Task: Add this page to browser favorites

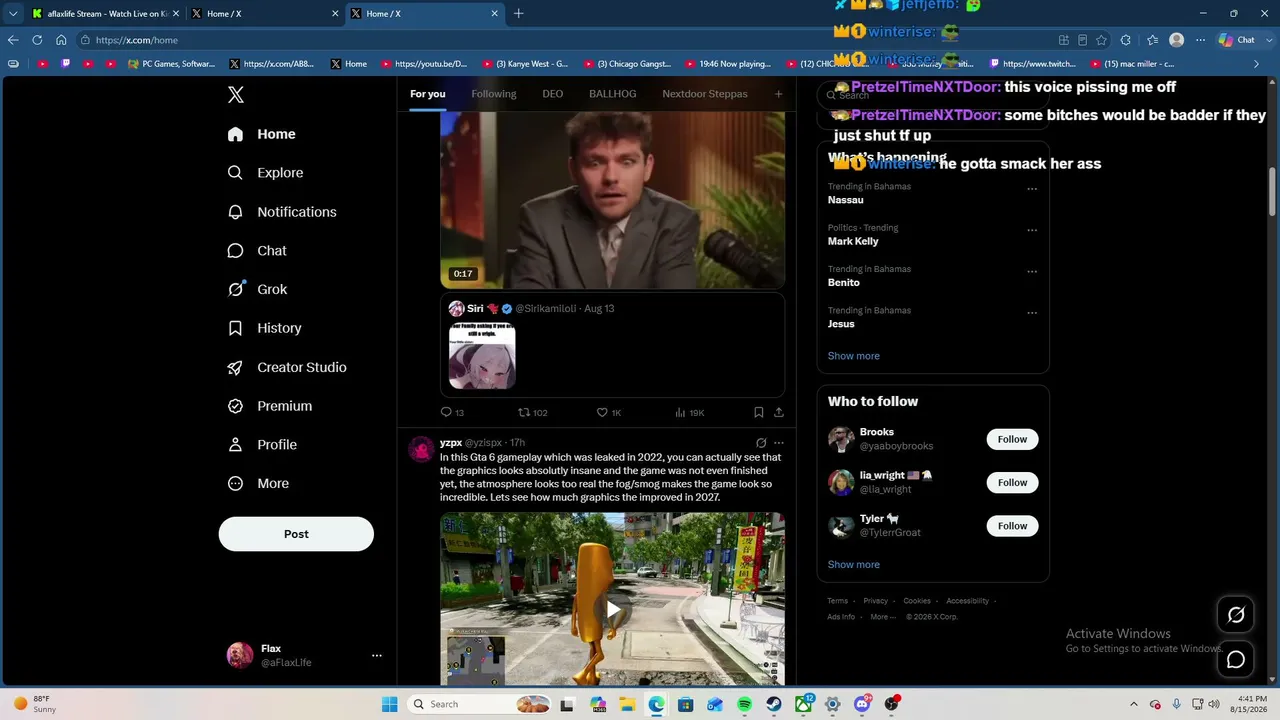Action: (x=1101, y=40)
